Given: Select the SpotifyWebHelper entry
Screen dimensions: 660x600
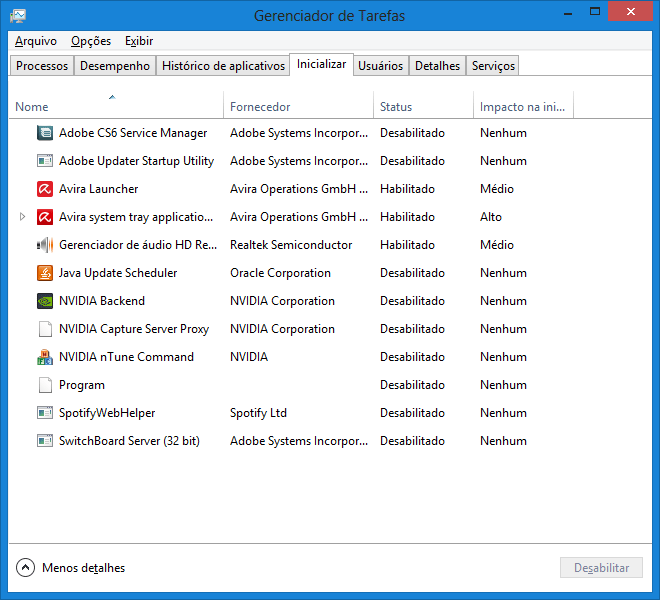Looking at the screenshot, I should tap(107, 413).
